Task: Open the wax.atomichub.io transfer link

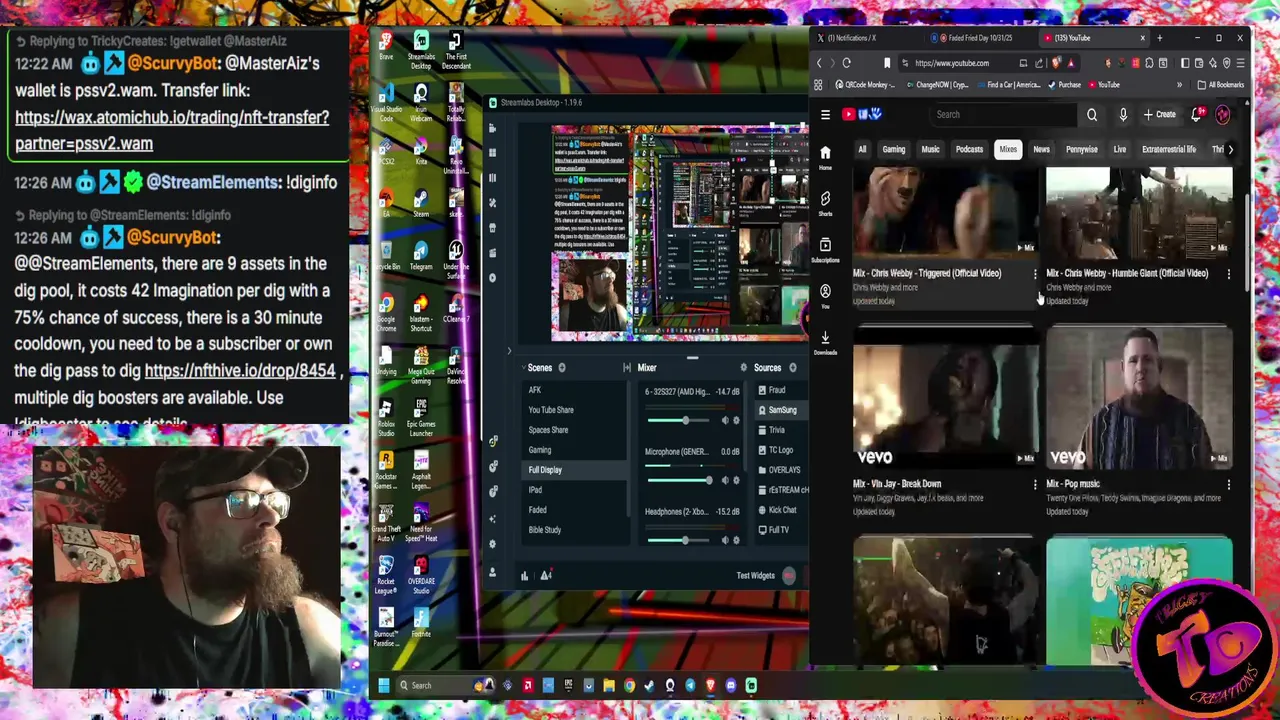Action: click(x=172, y=130)
